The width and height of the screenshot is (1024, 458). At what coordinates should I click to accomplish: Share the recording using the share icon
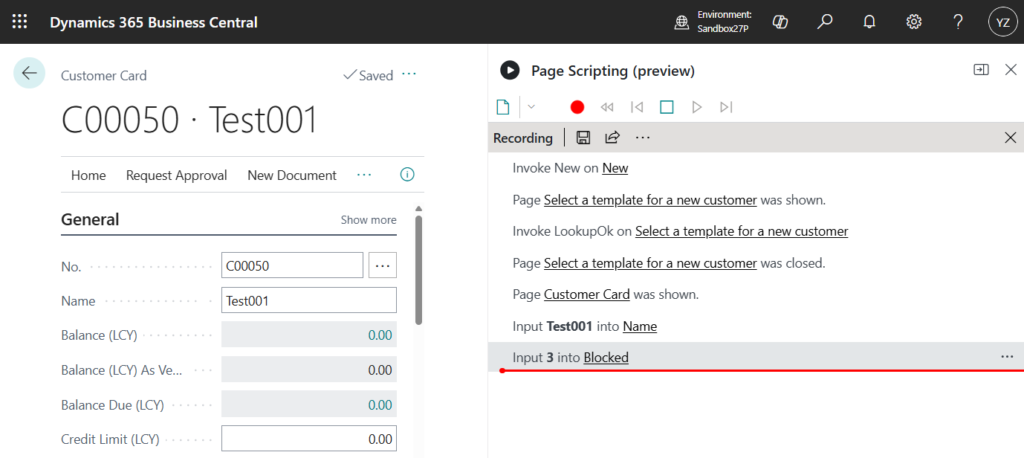[x=612, y=138]
